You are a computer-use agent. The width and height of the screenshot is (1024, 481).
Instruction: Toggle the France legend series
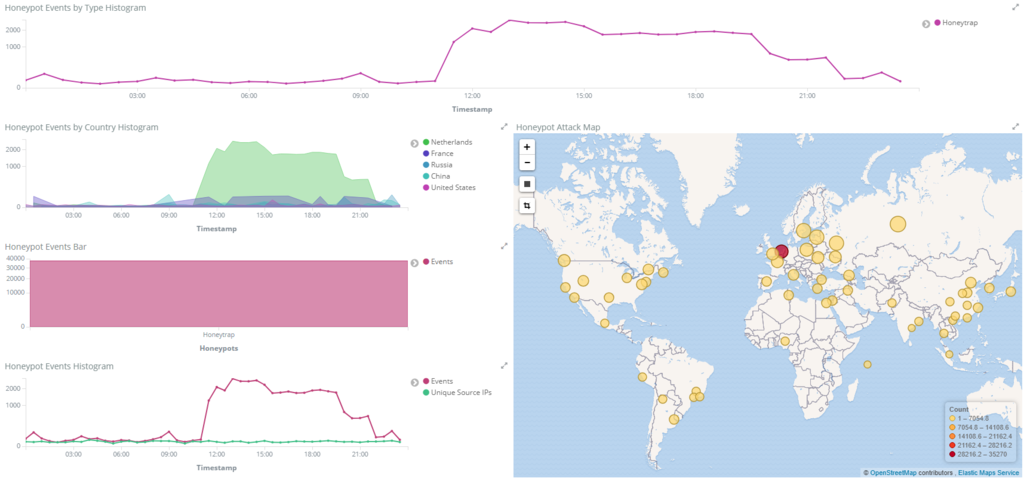click(x=438, y=153)
